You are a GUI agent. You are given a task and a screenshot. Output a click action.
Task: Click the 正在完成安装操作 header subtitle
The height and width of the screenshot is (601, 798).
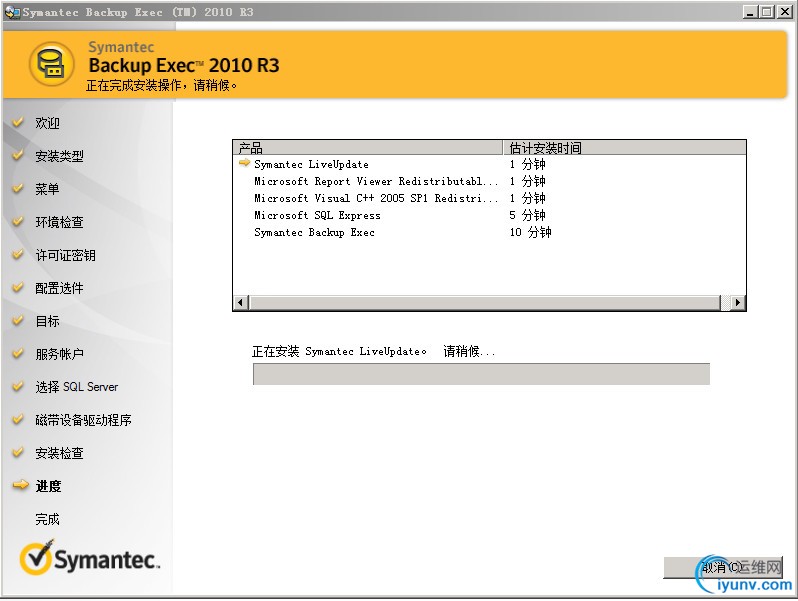pos(161,85)
